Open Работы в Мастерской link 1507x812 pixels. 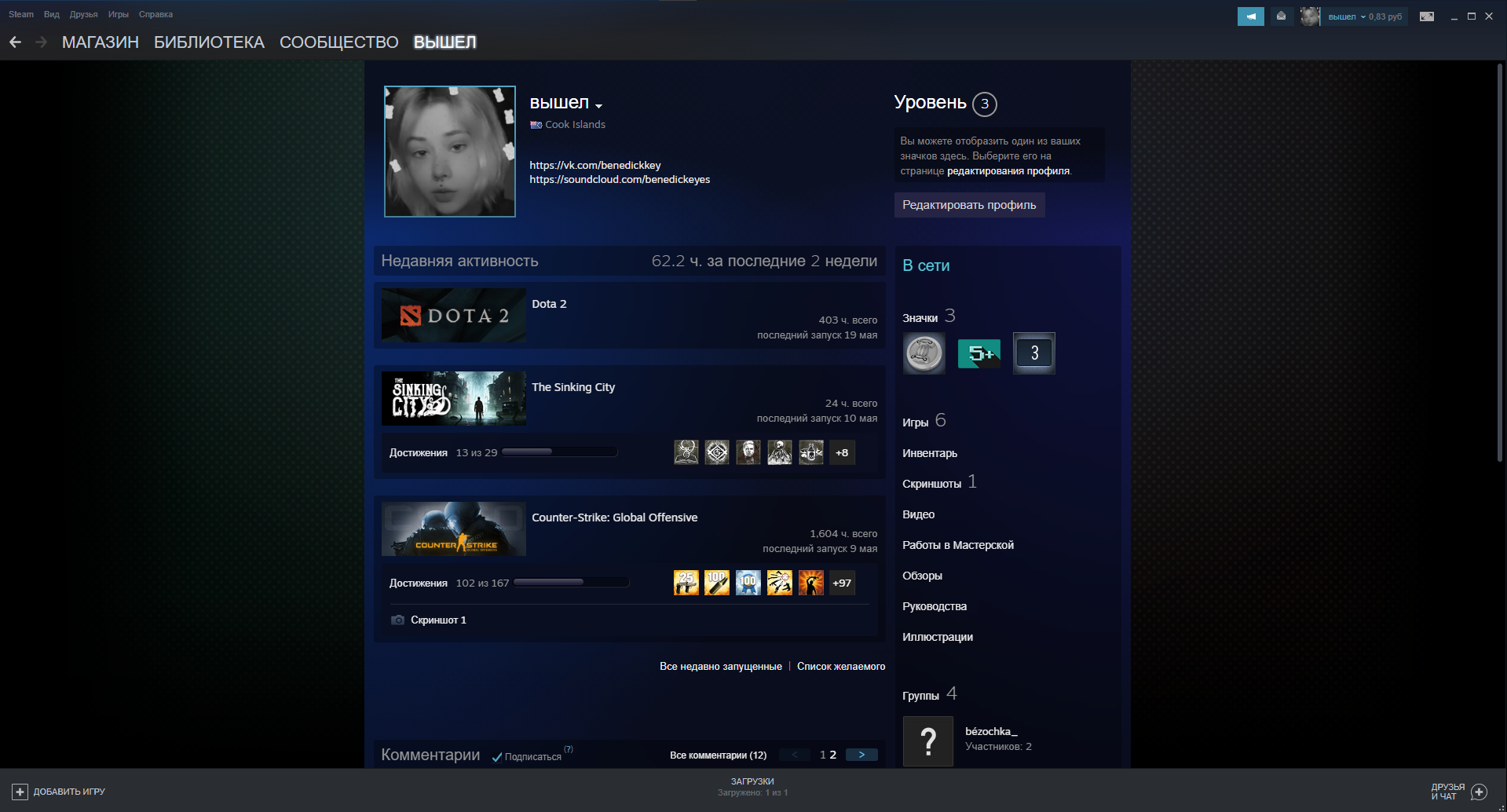(x=958, y=545)
